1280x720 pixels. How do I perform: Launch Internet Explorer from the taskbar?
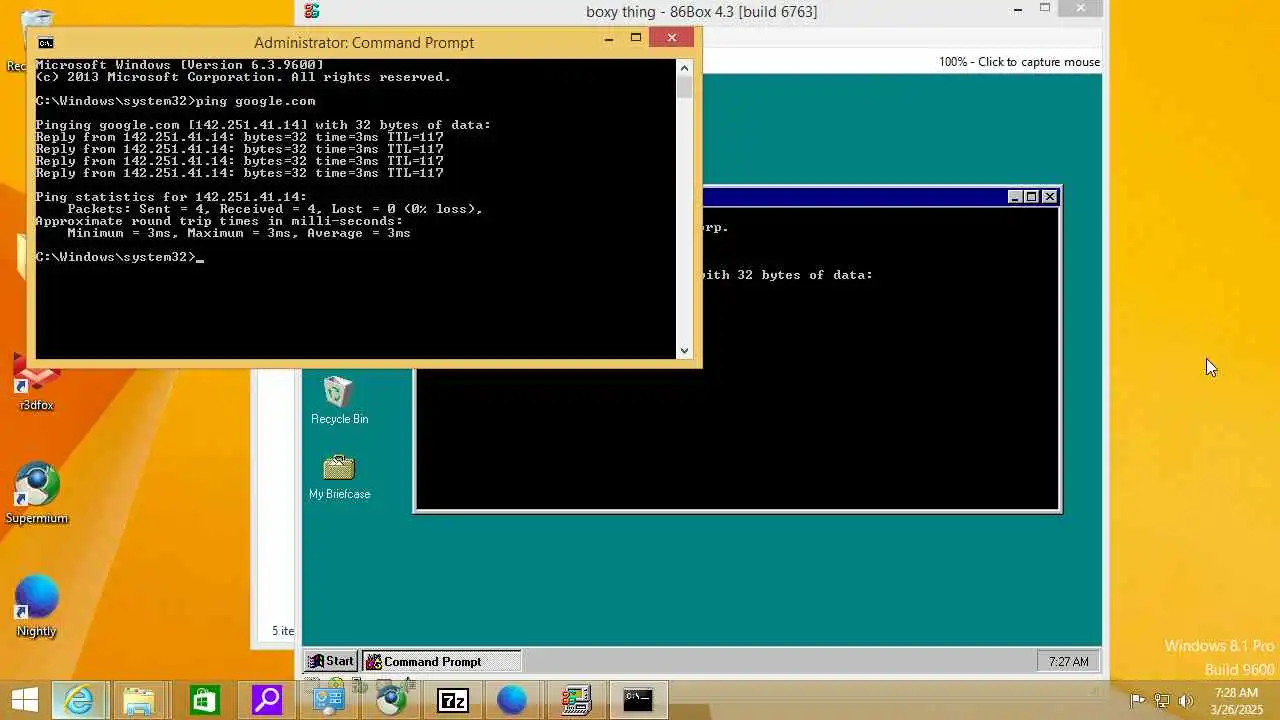click(x=78, y=700)
